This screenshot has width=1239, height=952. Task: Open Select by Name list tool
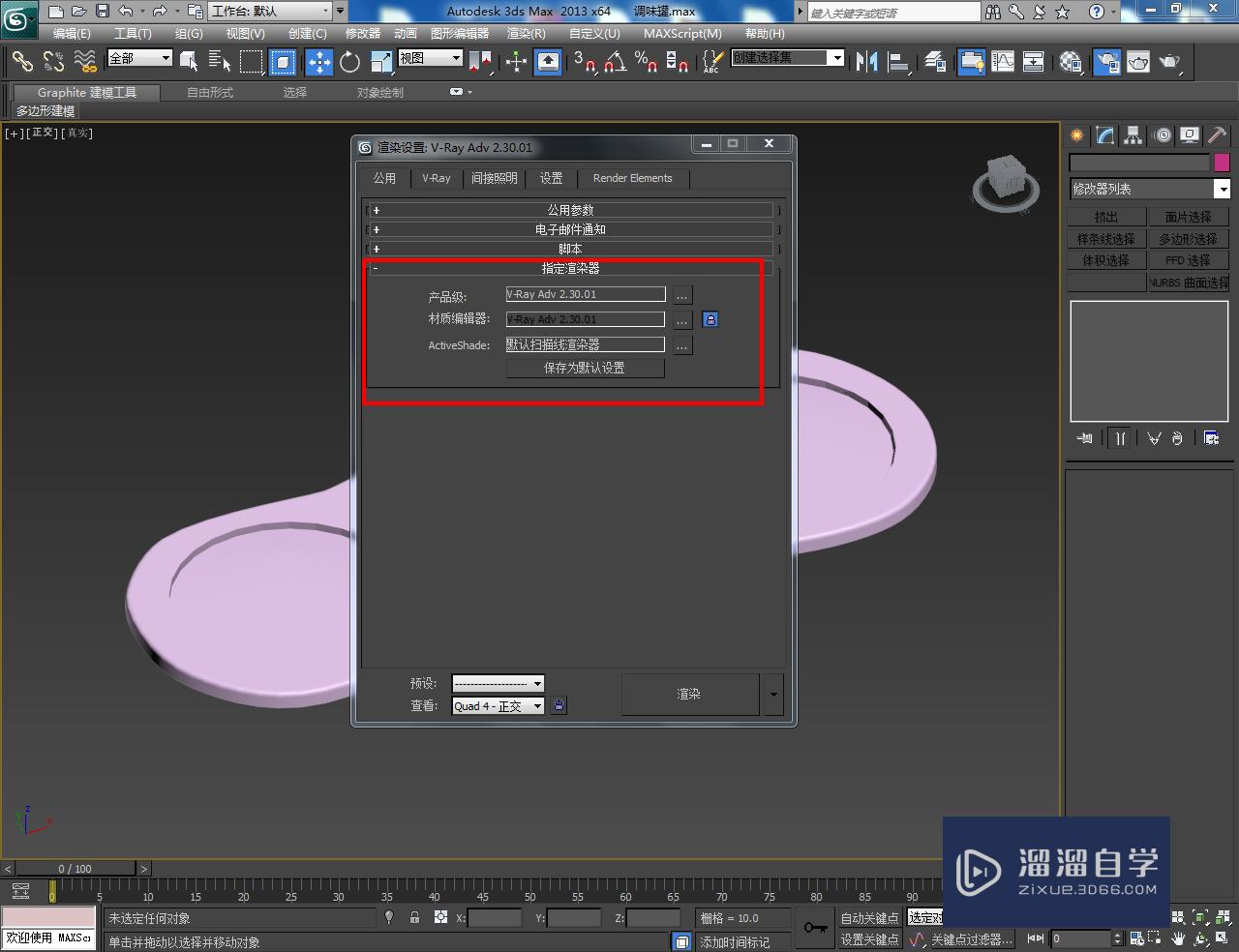click(x=220, y=62)
